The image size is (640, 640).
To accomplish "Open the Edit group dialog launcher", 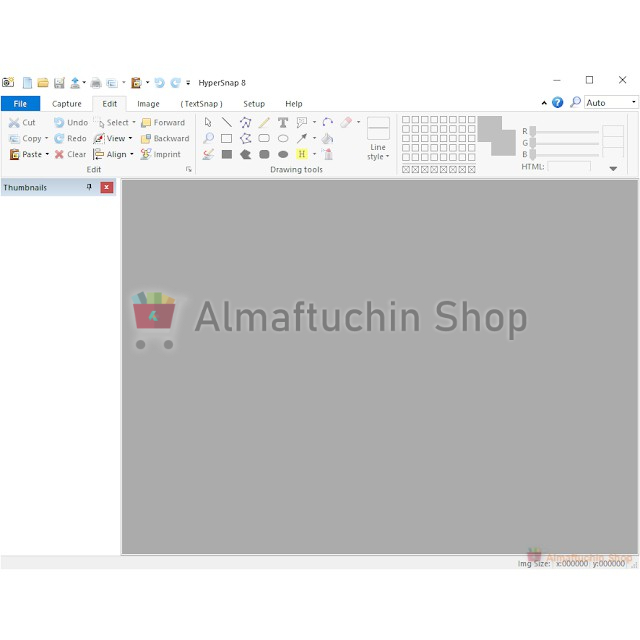I will (189, 169).
